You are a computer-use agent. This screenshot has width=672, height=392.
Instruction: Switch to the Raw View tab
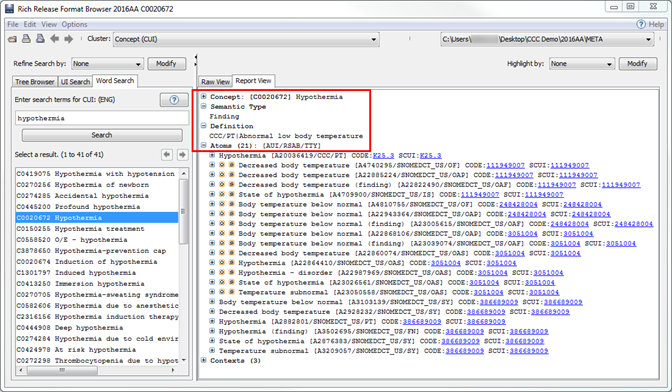point(216,82)
